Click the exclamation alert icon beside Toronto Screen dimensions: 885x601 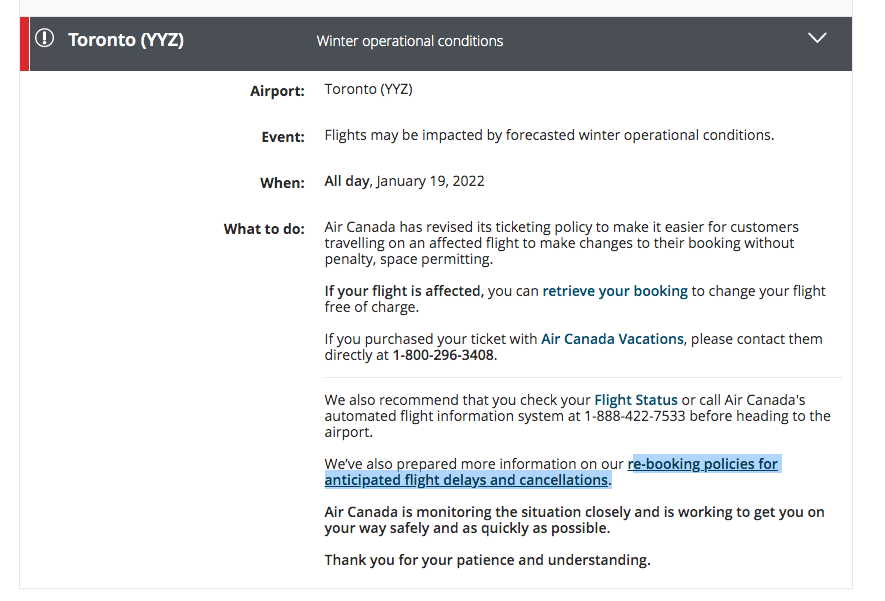(45, 38)
